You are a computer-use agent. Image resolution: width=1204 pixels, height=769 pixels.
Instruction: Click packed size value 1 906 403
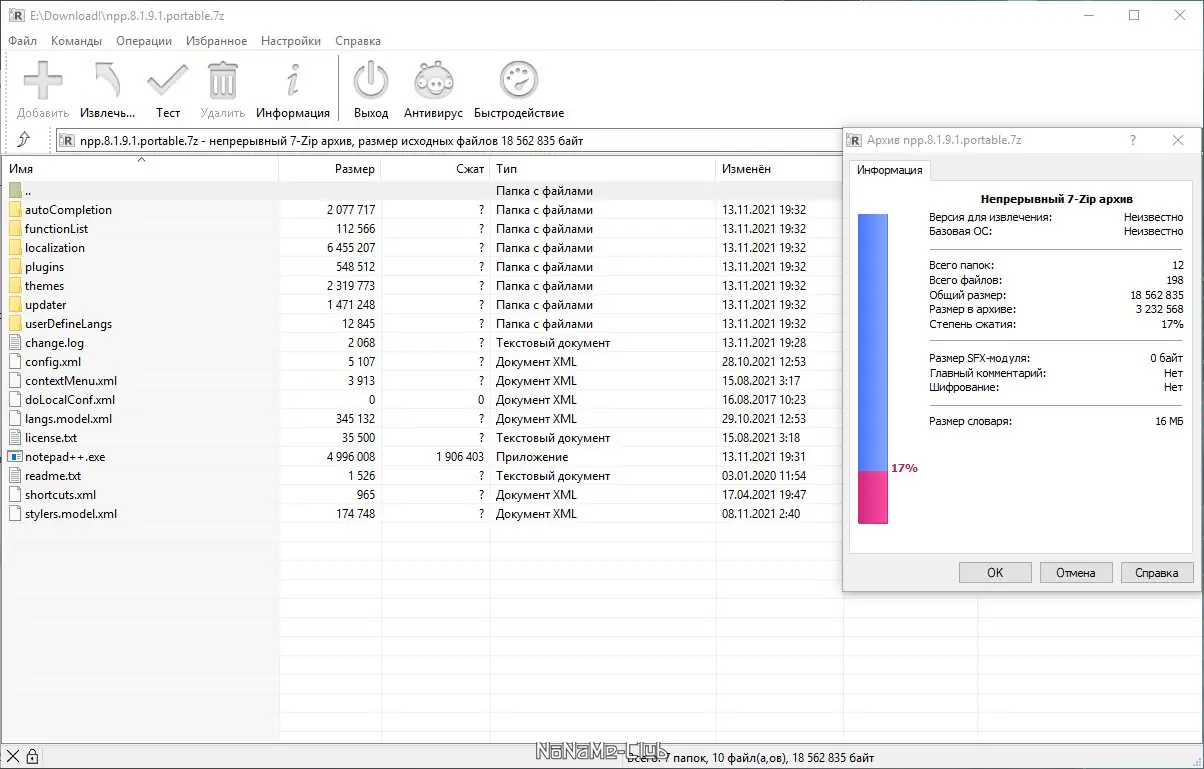(x=460, y=457)
